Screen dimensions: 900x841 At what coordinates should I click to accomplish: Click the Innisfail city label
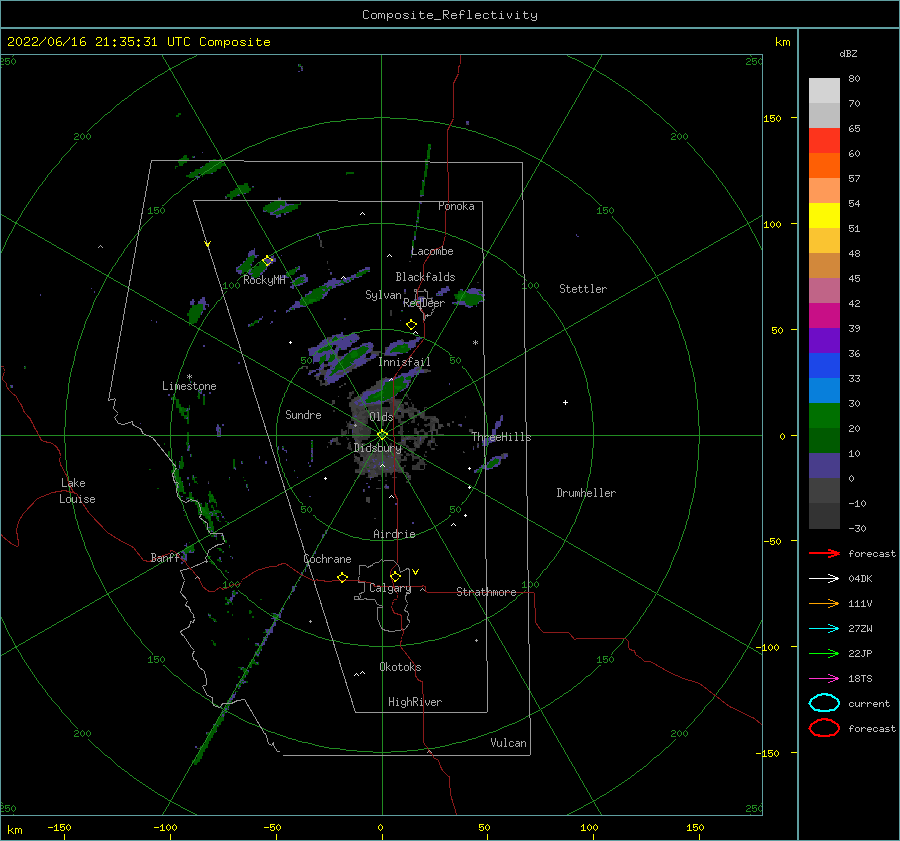coord(405,362)
